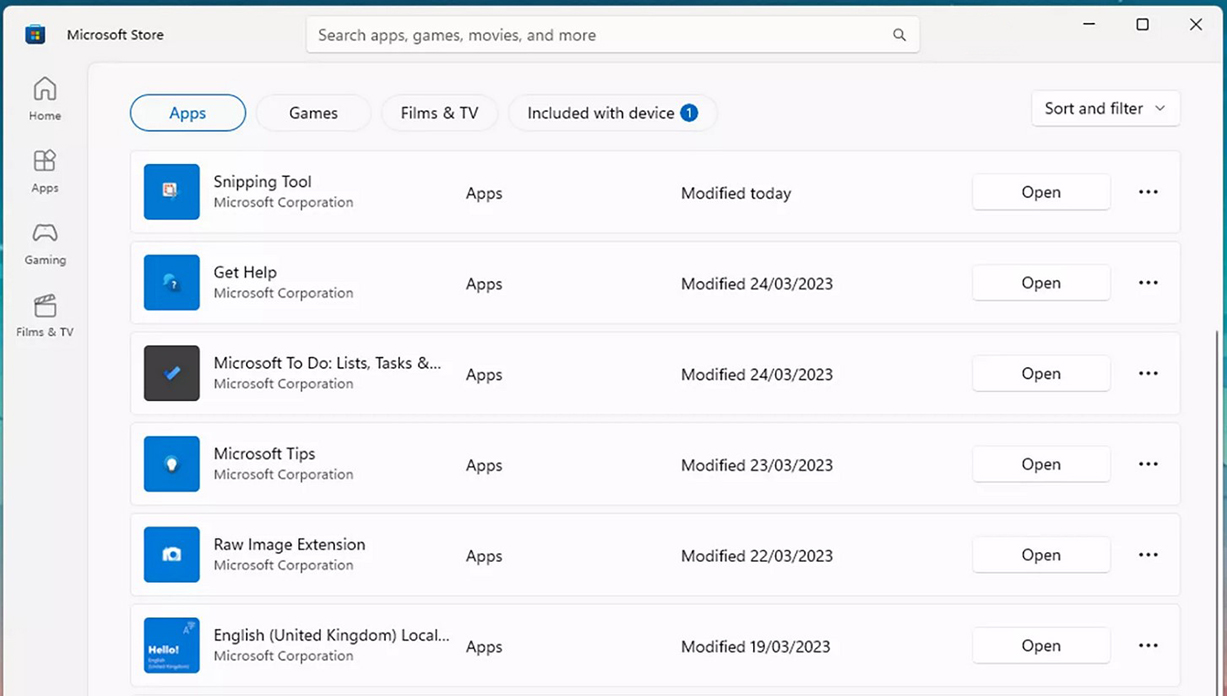The width and height of the screenshot is (1227, 696).
Task: Open the options menu for Snipping Tool
Action: (1147, 192)
